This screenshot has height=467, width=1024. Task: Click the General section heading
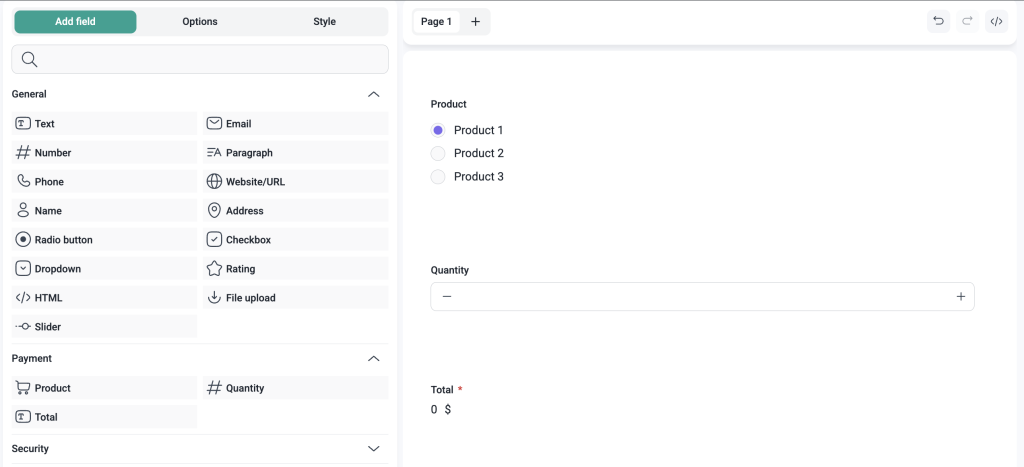[29, 94]
